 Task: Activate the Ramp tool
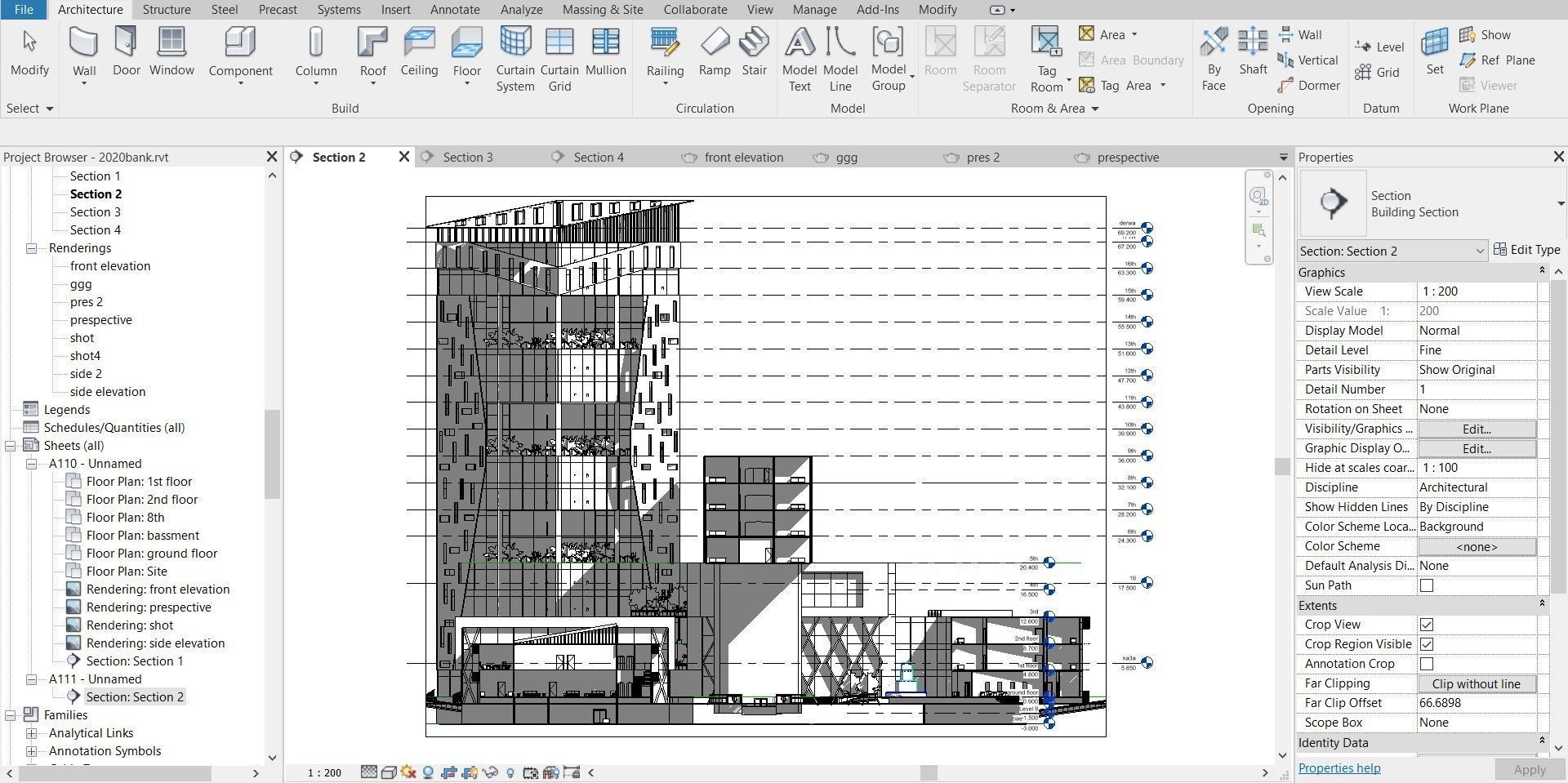[714, 53]
